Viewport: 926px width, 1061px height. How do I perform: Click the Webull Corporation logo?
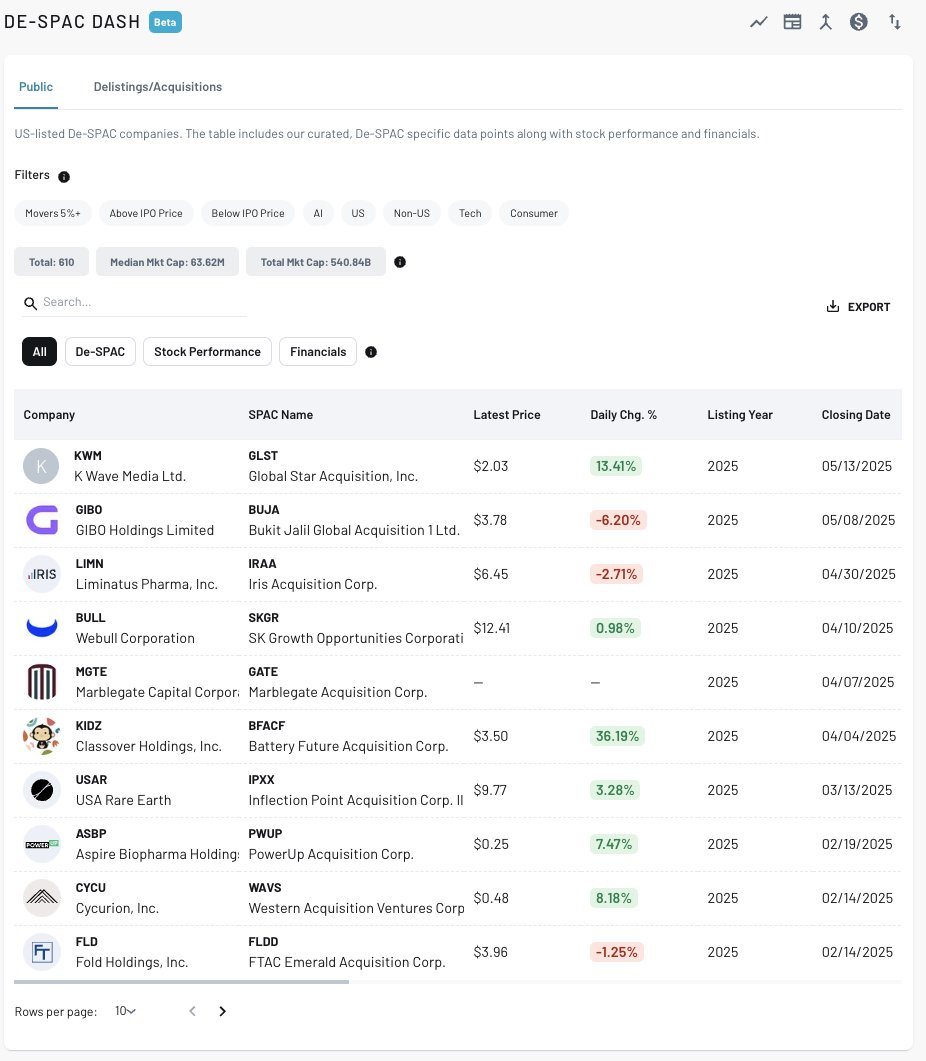pos(41,628)
